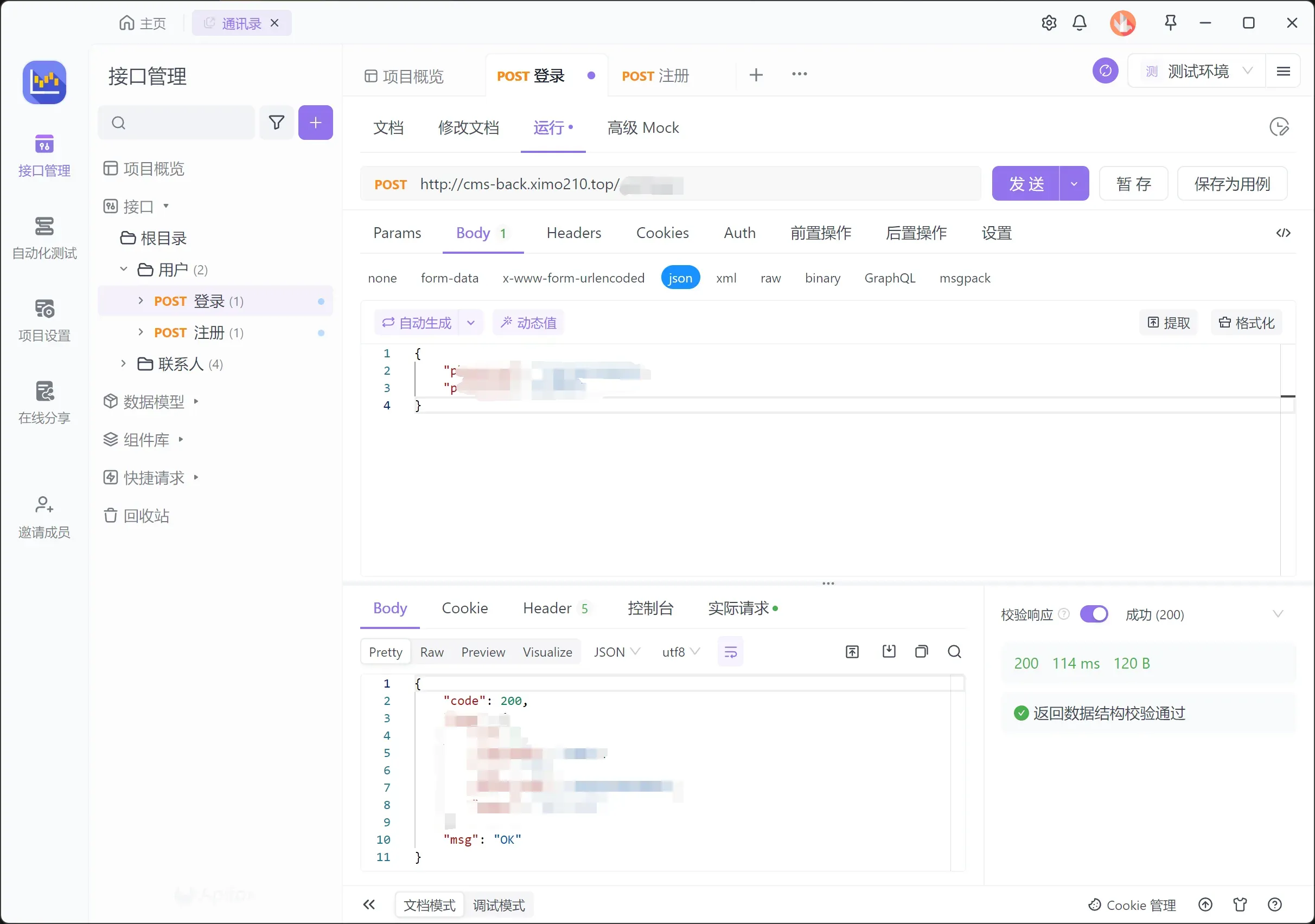
Task: Open the 修改文档 tab
Action: click(x=469, y=127)
